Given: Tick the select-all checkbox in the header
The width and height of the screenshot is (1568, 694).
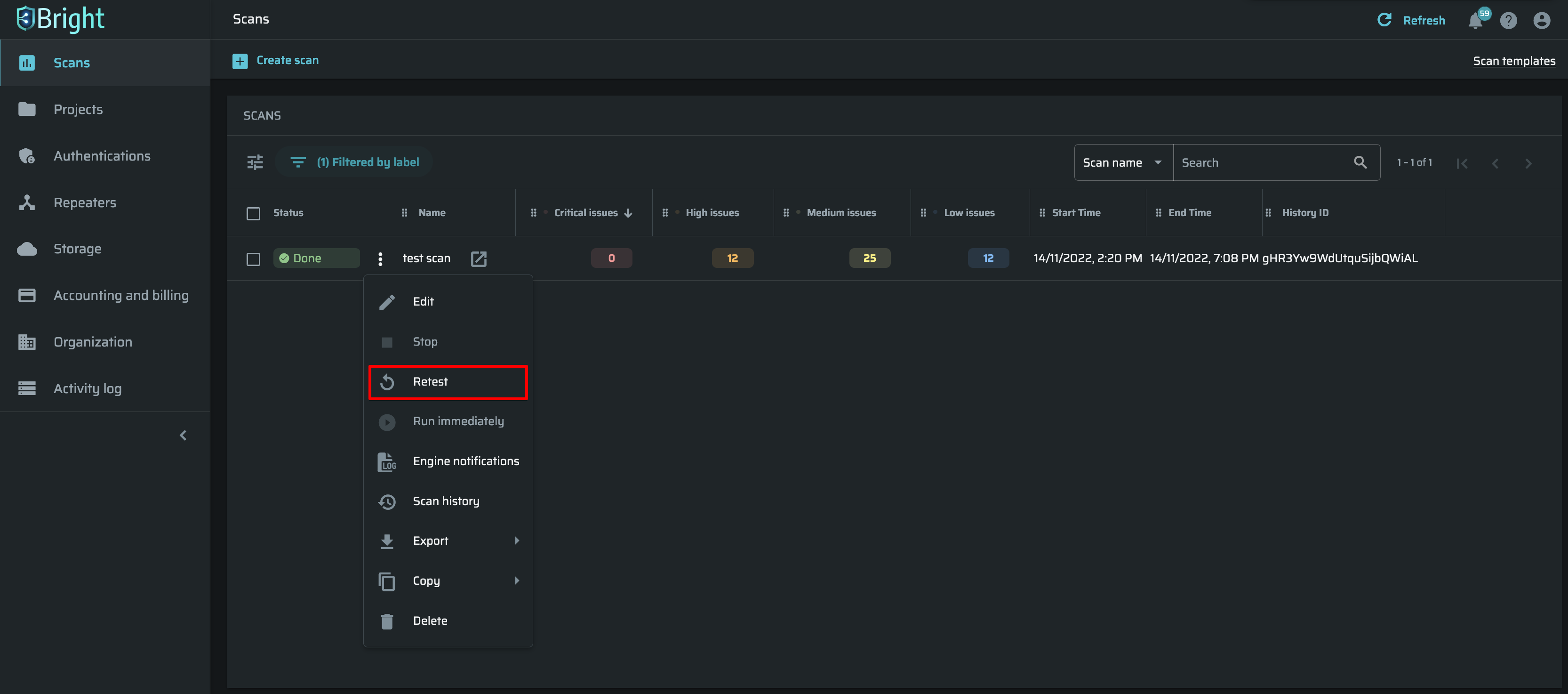Looking at the screenshot, I should coord(253,213).
